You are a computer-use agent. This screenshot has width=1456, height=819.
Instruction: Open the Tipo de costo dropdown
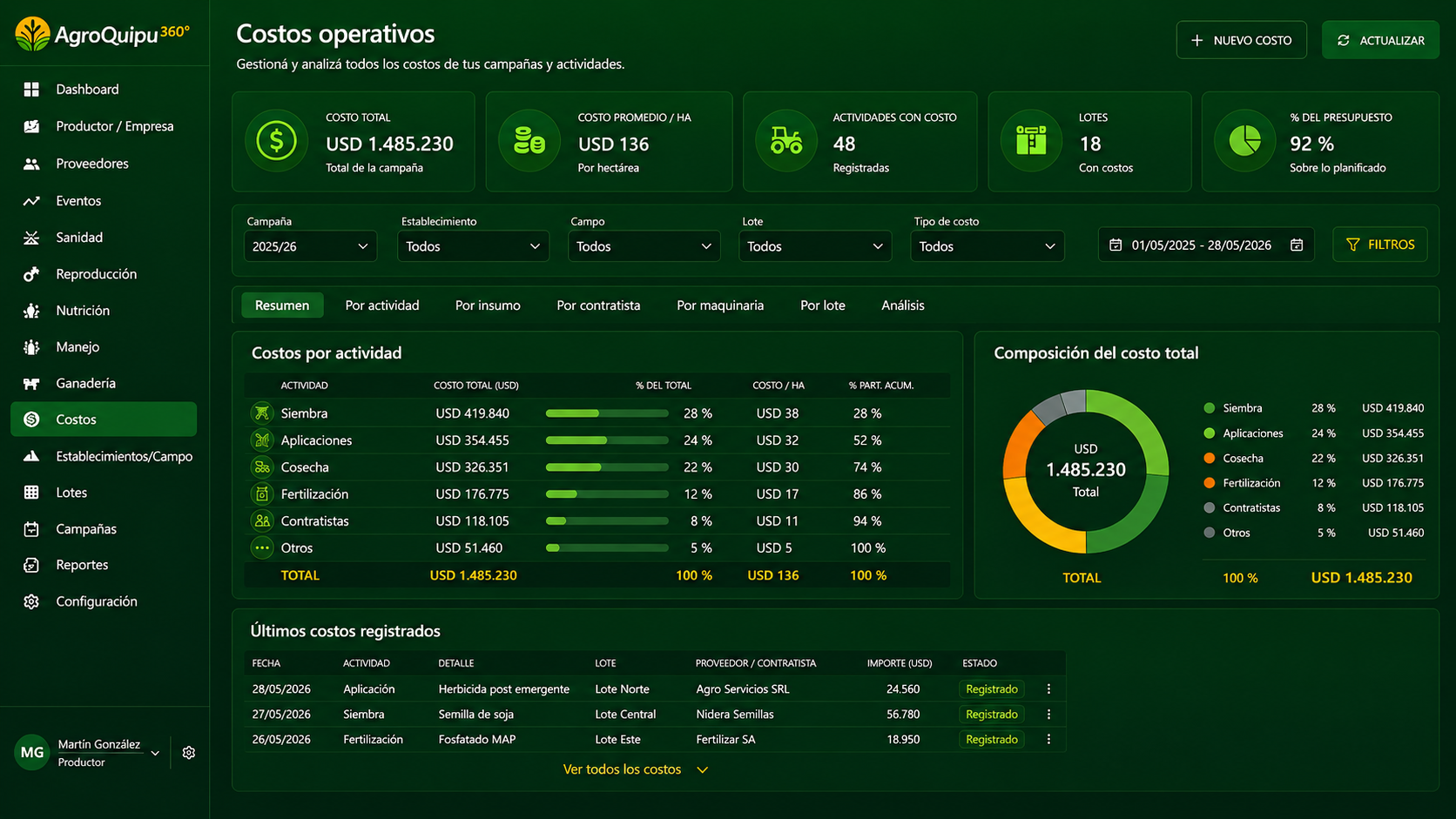(x=987, y=246)
